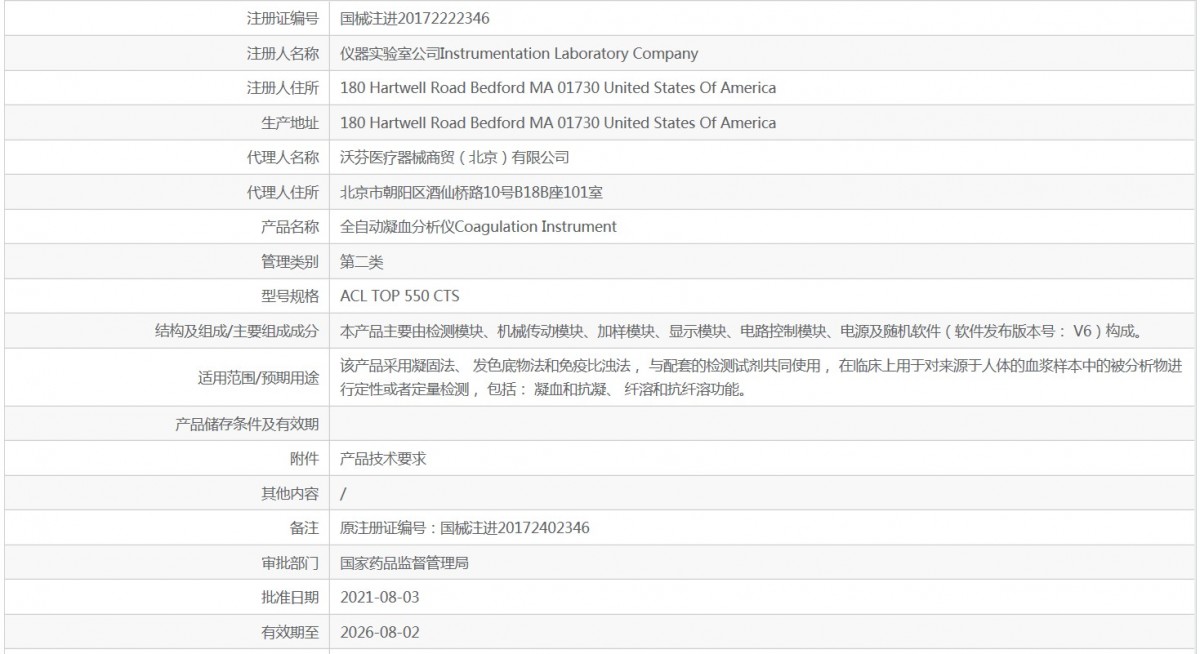Image resolution: width=1200 pixels, height=654 pixels.
Task: Click the 注册人住所 label
Action: [283, 88]
